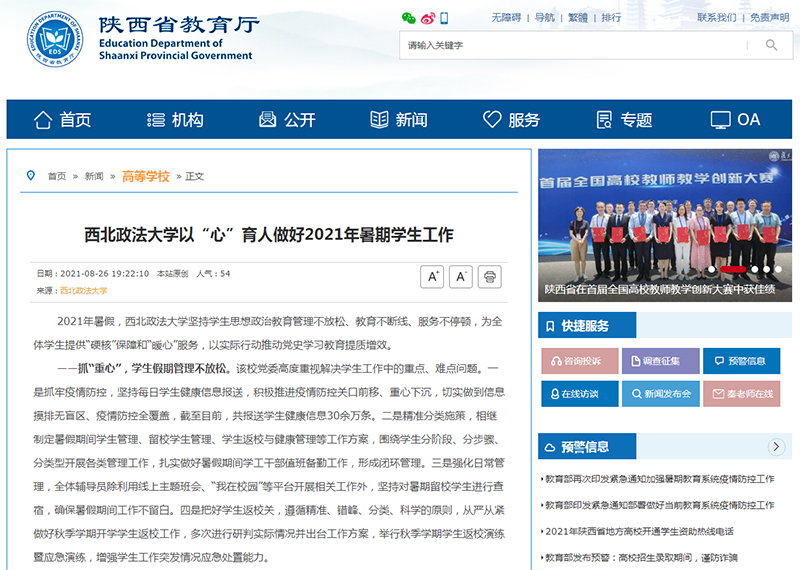The image size is (800, 570).
Task: Decrease article font size (A-)
Action: 461,277
